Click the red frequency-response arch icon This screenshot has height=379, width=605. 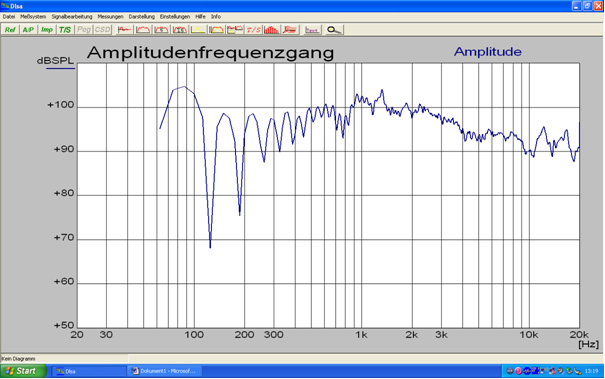click(143, 30)
